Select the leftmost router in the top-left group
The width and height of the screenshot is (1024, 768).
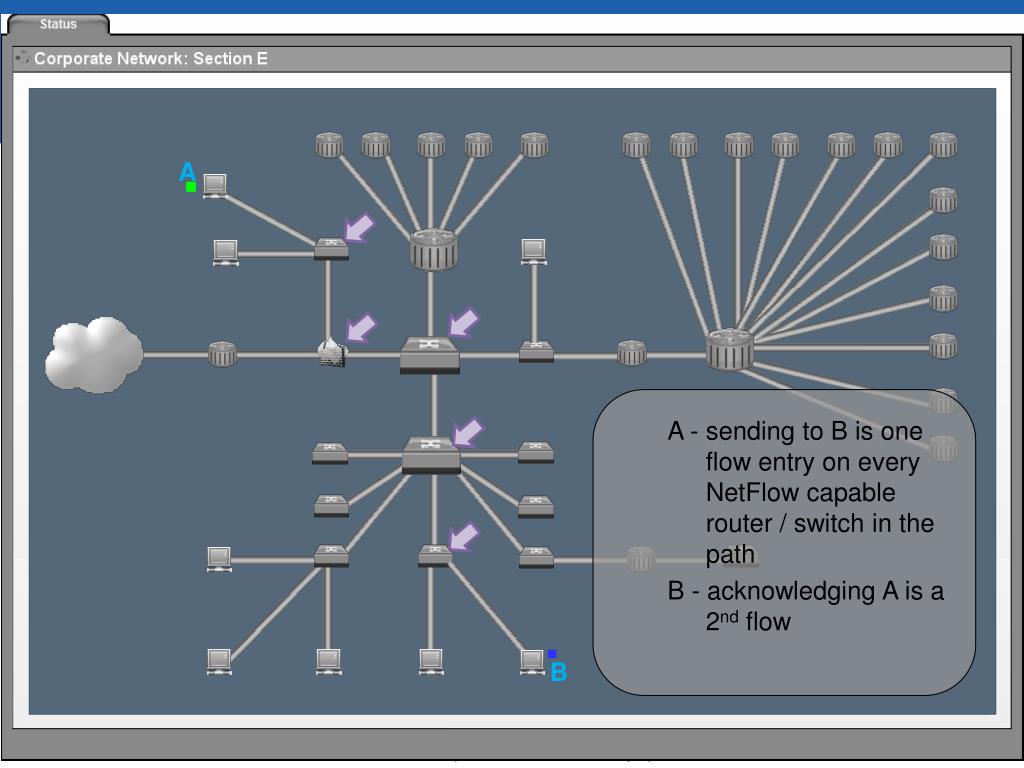329,145
